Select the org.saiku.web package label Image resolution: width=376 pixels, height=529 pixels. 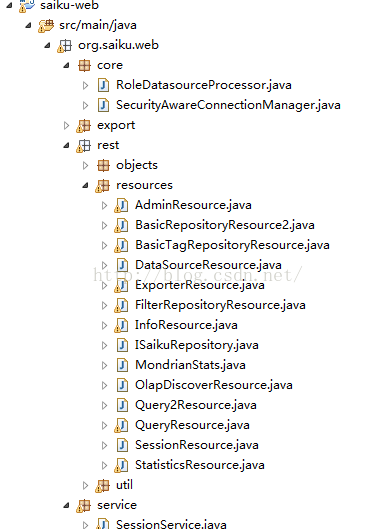(118, 45)
